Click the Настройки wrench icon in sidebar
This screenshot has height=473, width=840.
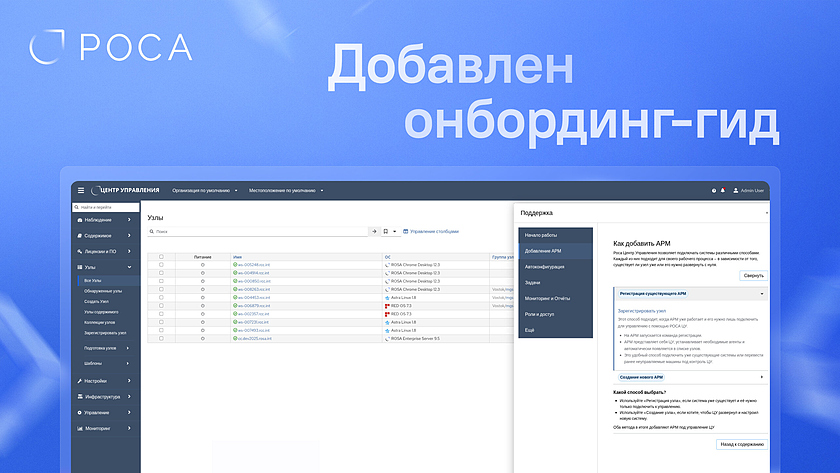point(79,381)
